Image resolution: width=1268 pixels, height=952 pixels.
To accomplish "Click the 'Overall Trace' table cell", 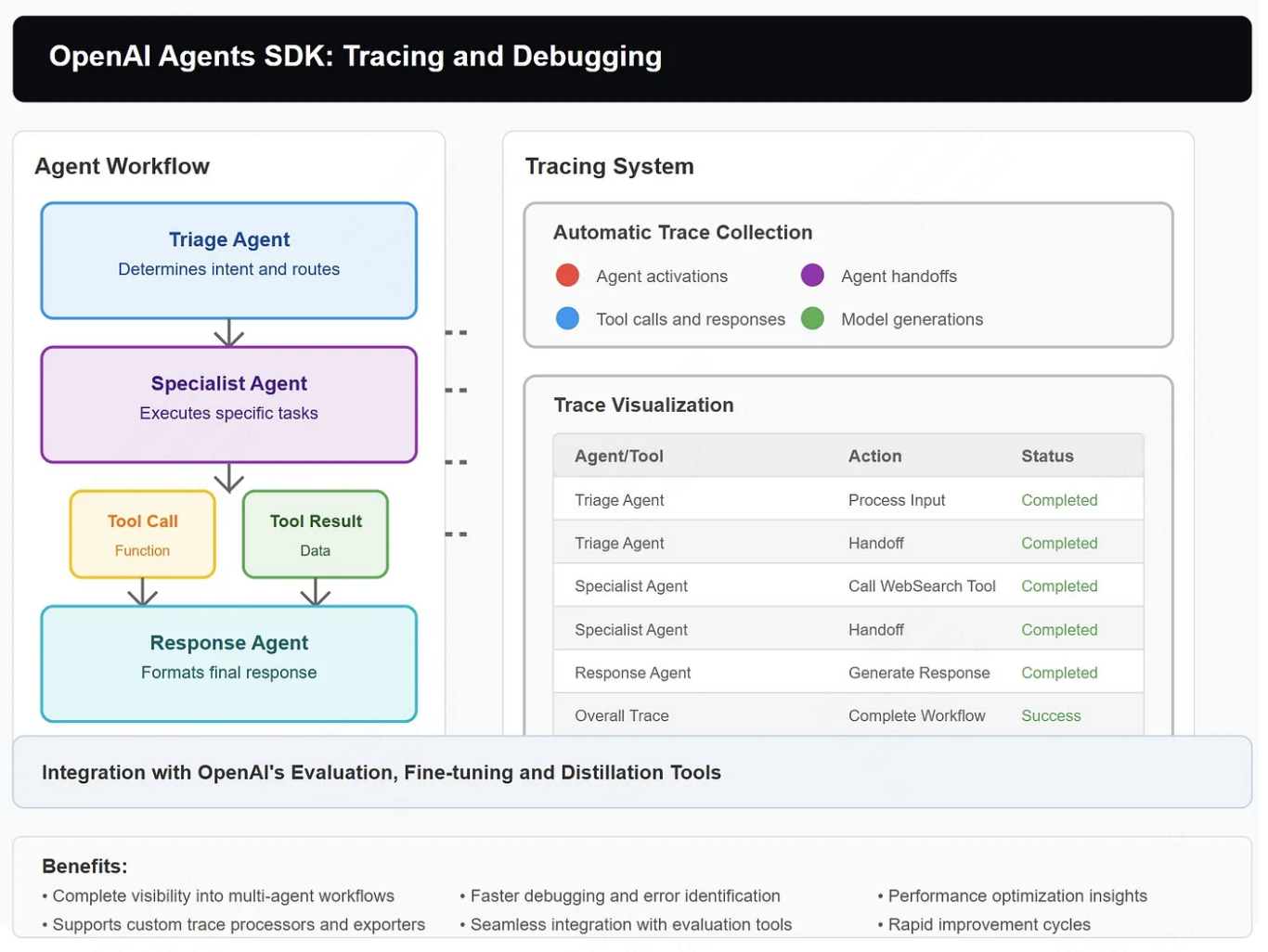I will tap(621, 715).
